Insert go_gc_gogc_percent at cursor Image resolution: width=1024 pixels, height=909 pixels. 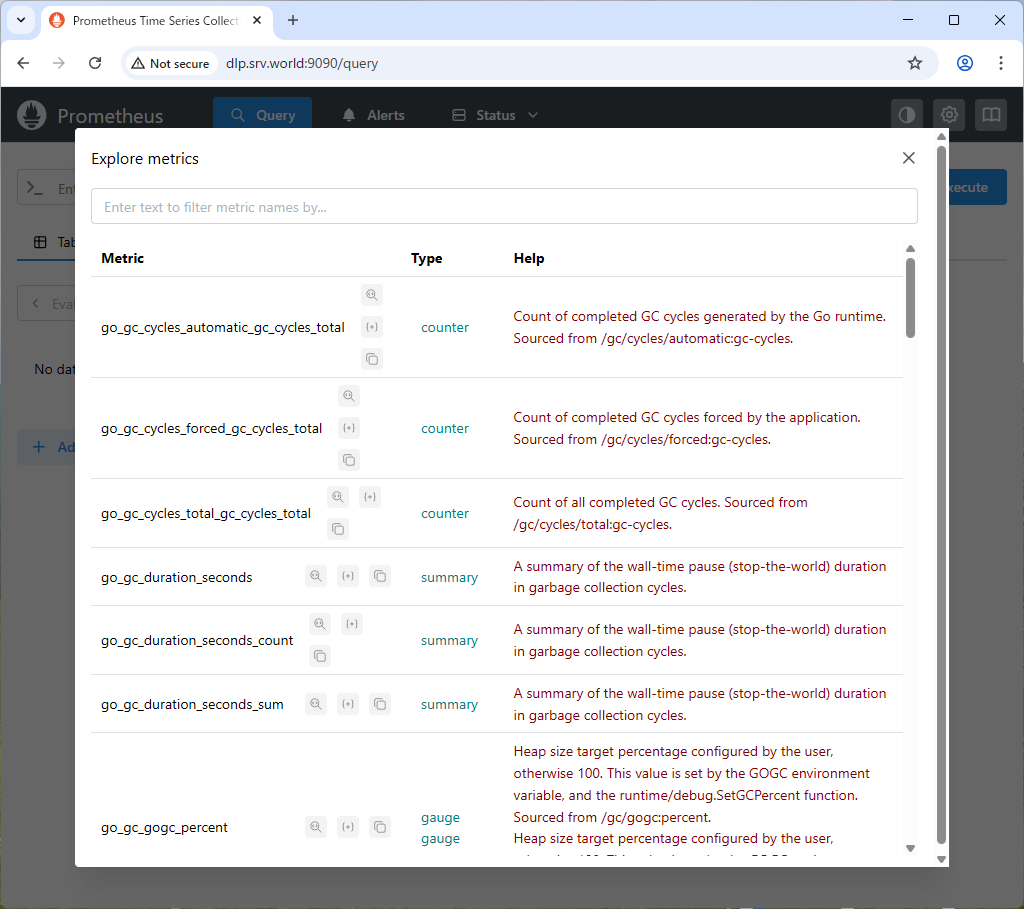click(x=347, y=827)
